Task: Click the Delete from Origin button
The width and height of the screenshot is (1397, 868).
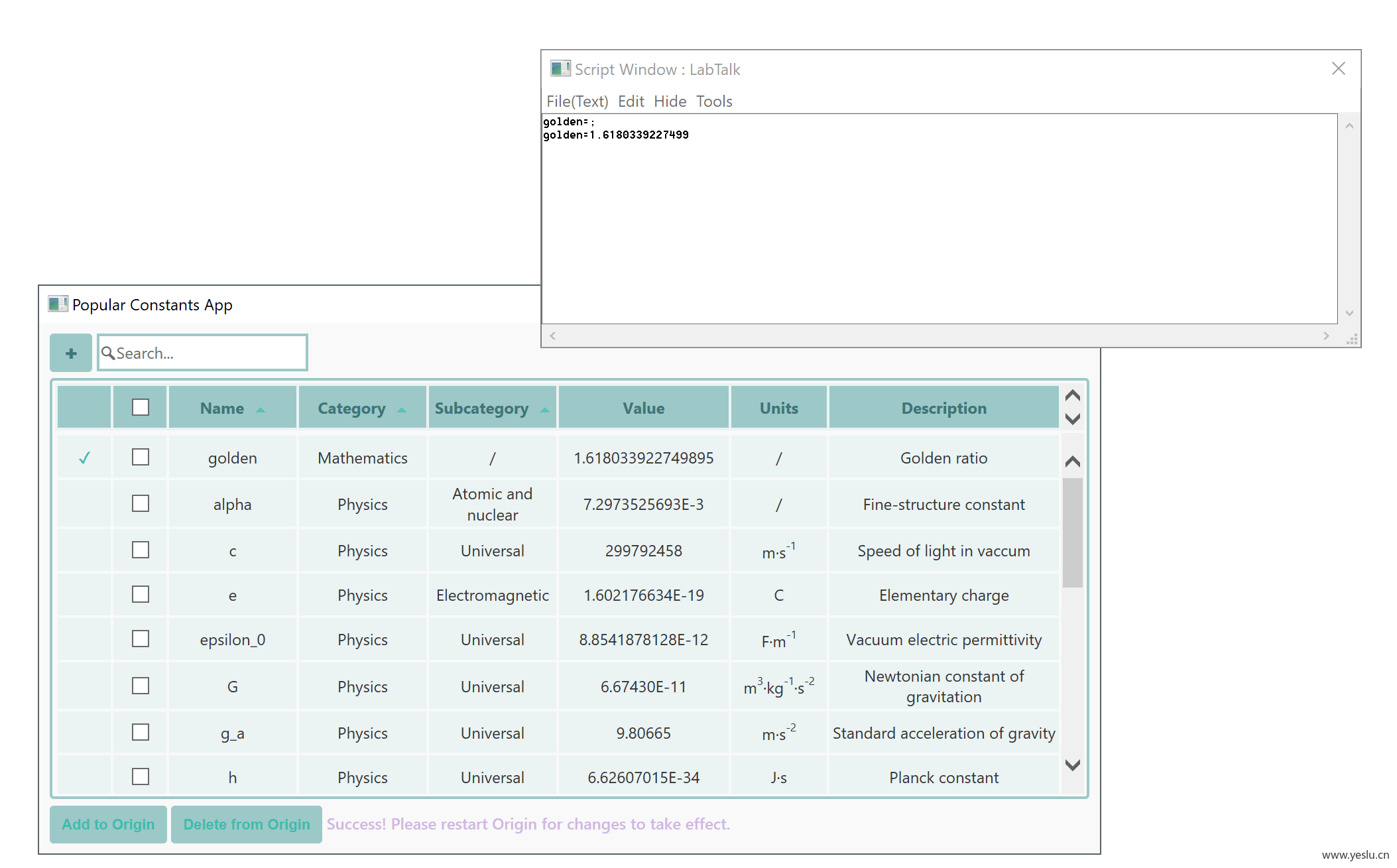Action: (247, 824)
